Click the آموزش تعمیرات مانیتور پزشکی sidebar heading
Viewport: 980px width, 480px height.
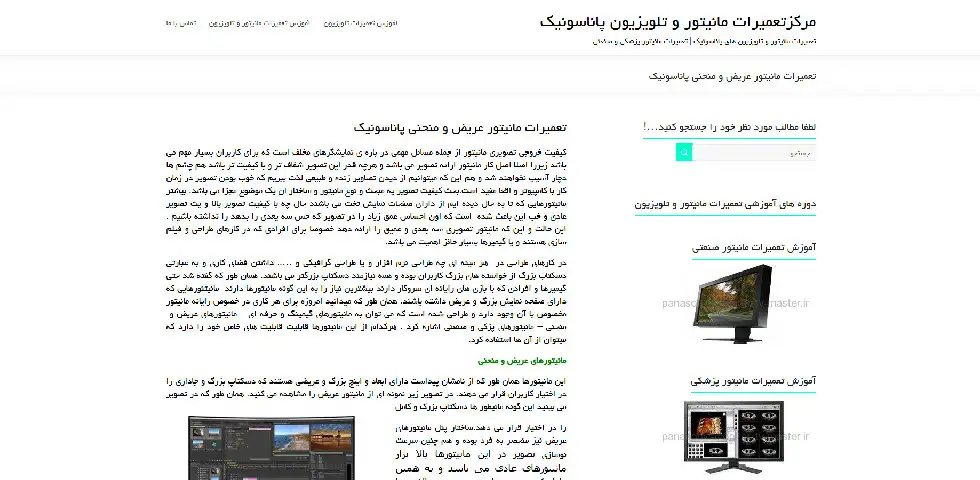(x=753, y=381)
